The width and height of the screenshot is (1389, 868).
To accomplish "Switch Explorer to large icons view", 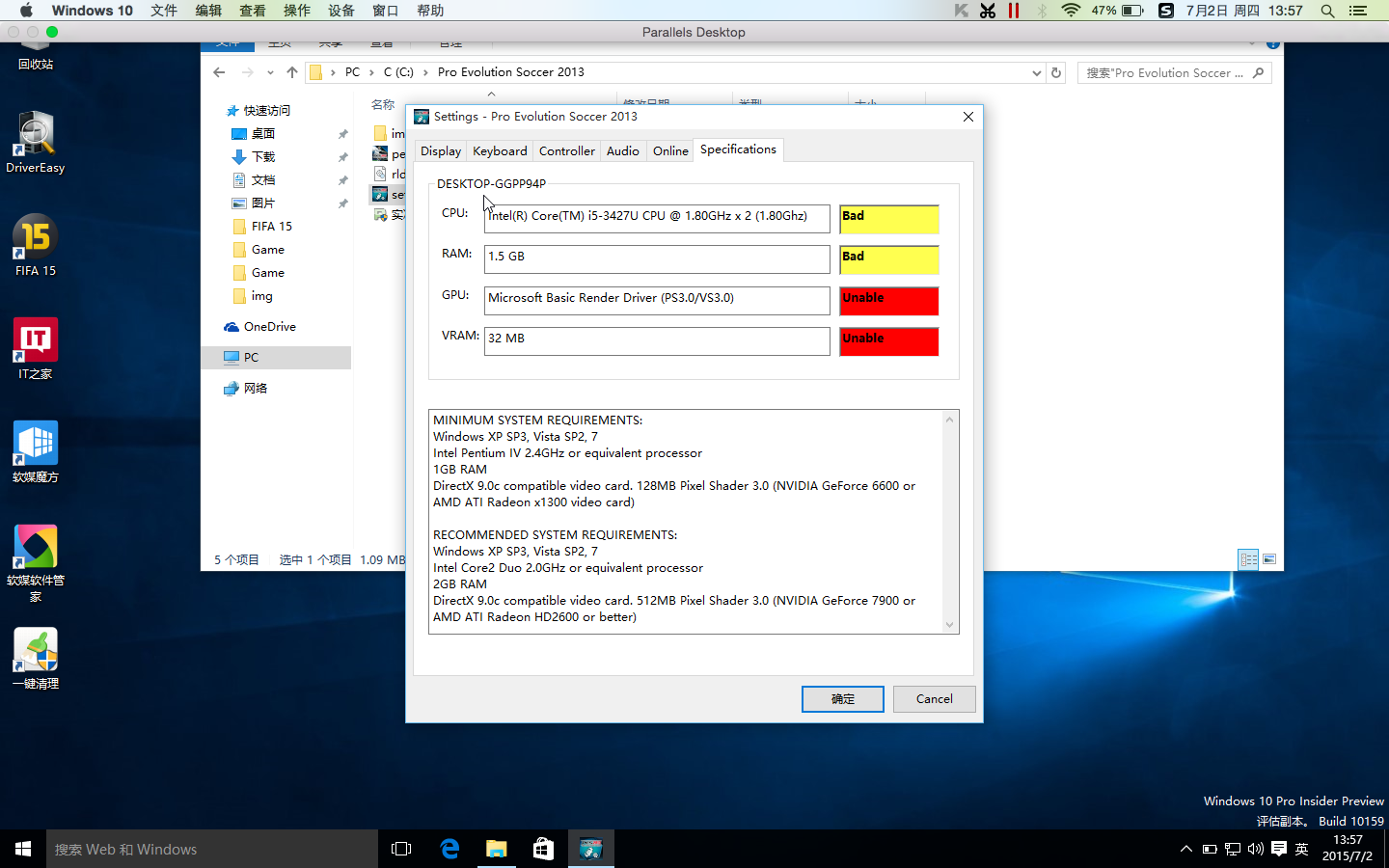I will [x=1269, y=559].
